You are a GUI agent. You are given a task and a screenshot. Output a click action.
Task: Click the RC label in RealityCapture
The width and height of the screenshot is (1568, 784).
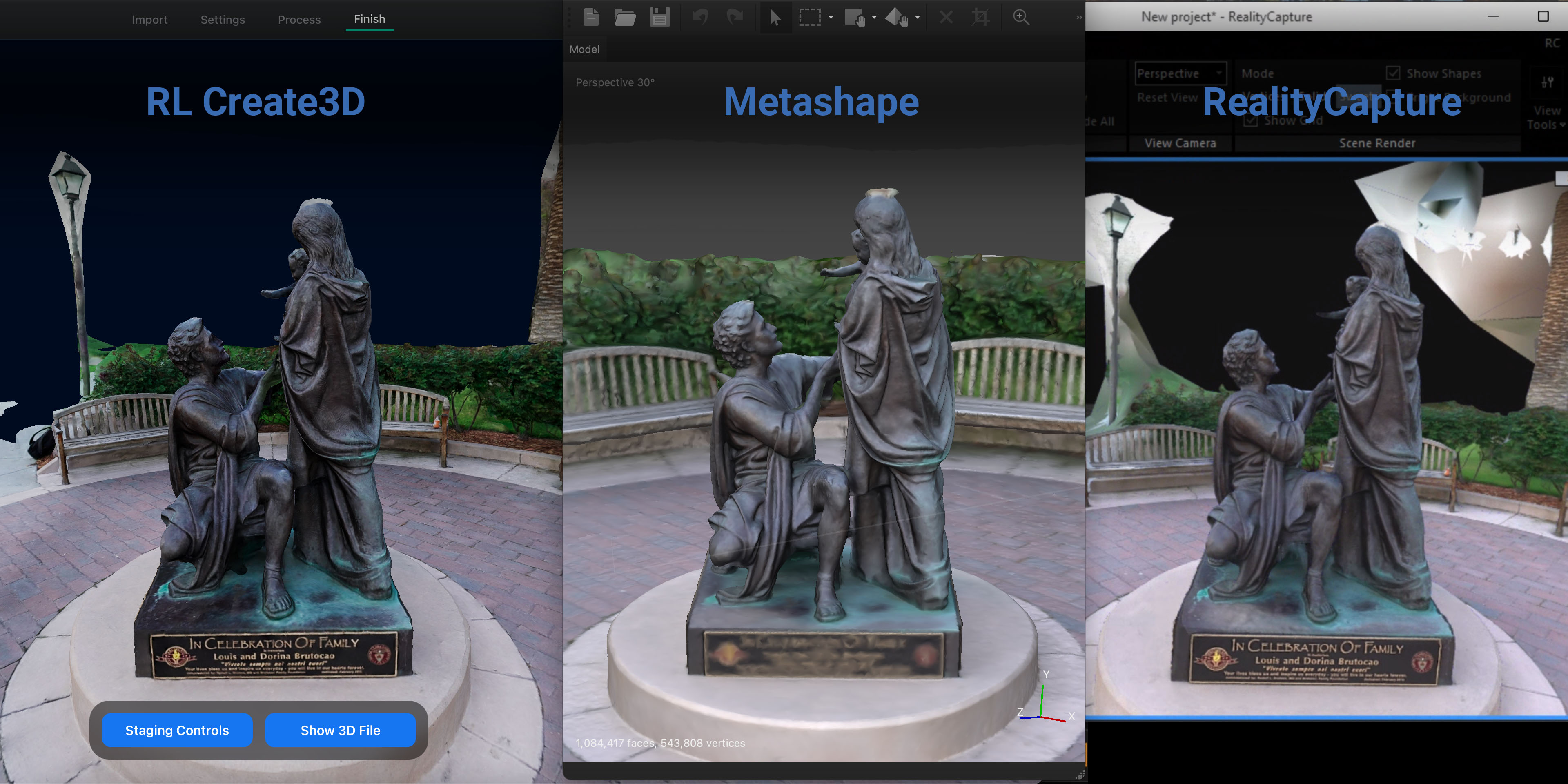[1552, 43]
